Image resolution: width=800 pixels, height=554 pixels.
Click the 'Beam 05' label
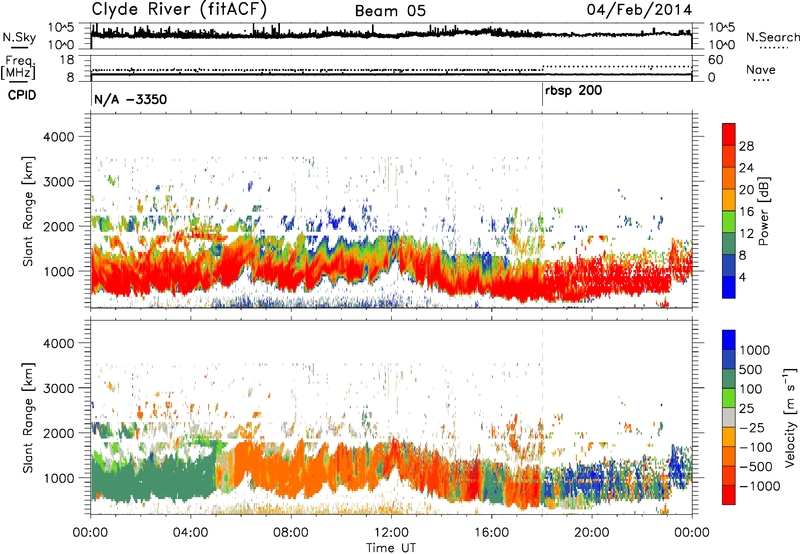point(390,11)
